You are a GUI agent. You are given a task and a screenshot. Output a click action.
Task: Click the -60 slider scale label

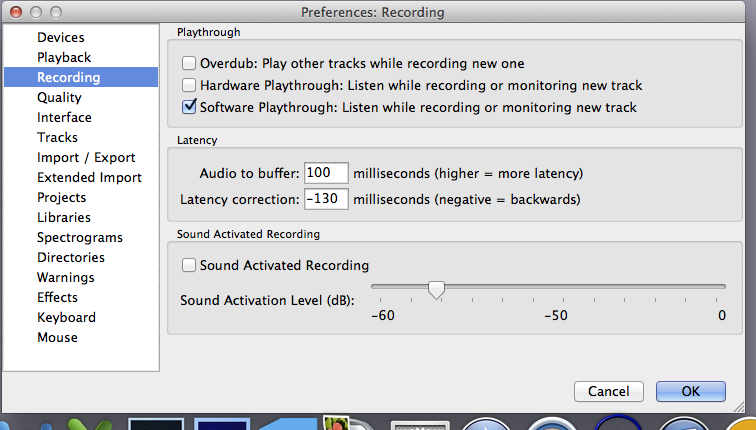tap(383, 315)
